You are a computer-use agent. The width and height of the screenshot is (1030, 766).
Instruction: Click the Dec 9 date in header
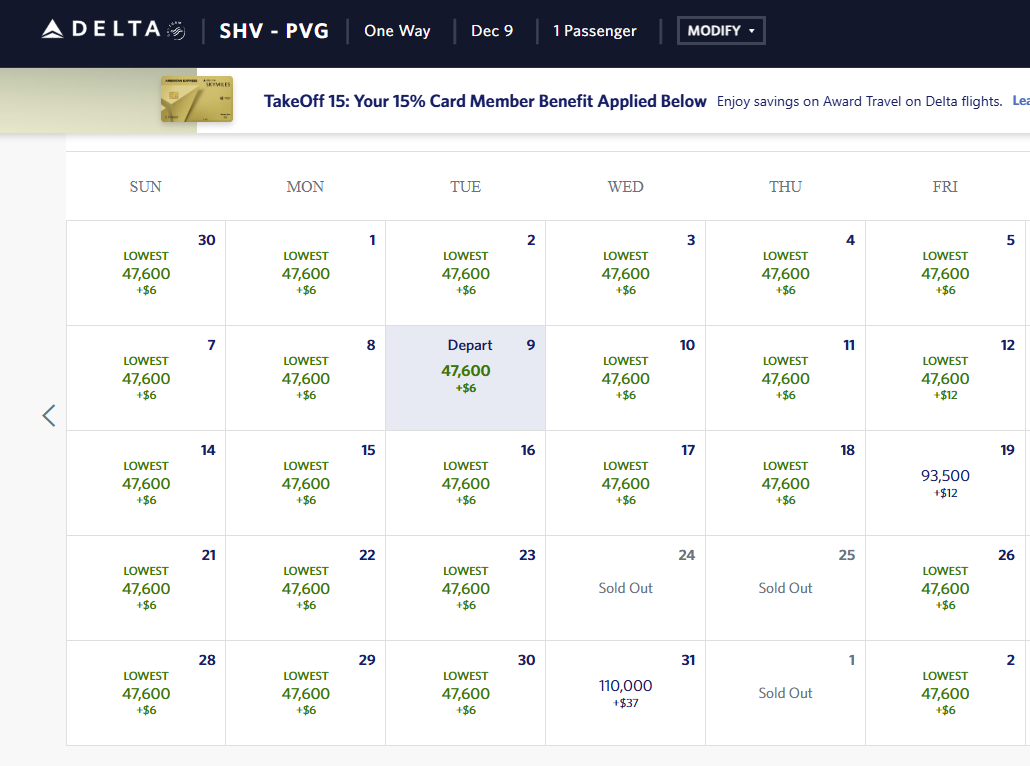click(492, 31)
